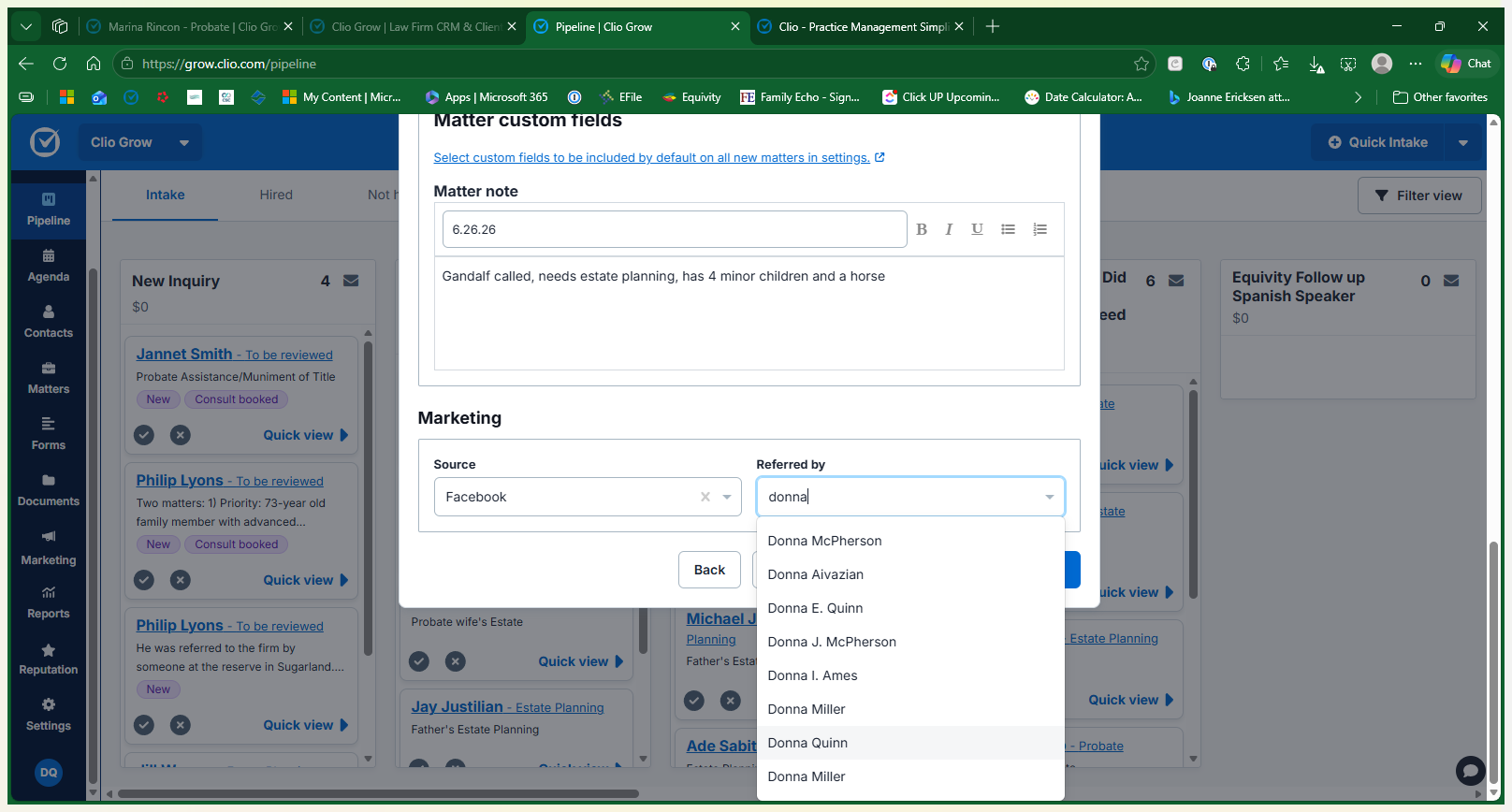Open Reports in the sidebar

tap(49, 602)
